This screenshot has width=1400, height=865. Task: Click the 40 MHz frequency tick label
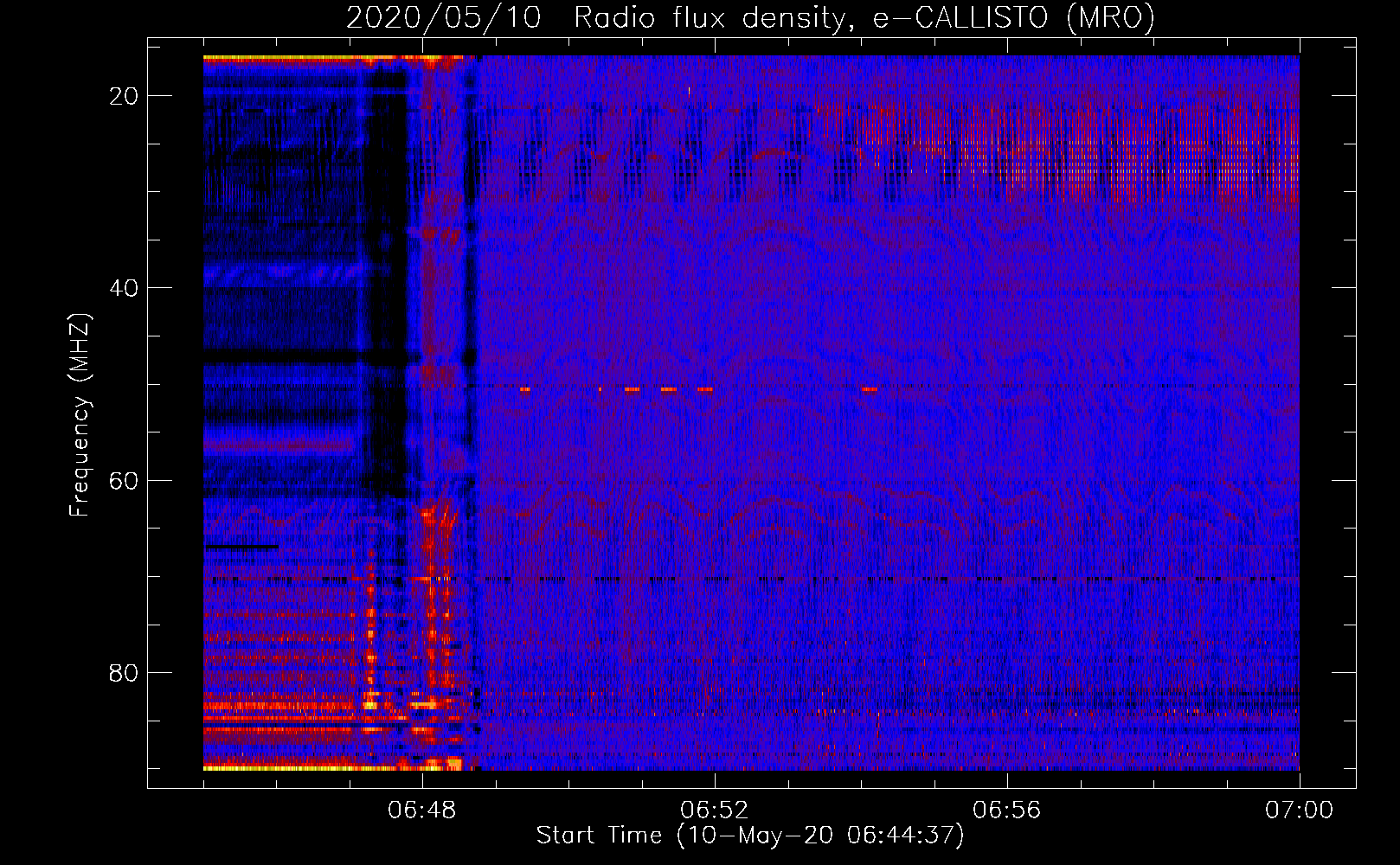(x=125, y=288)
